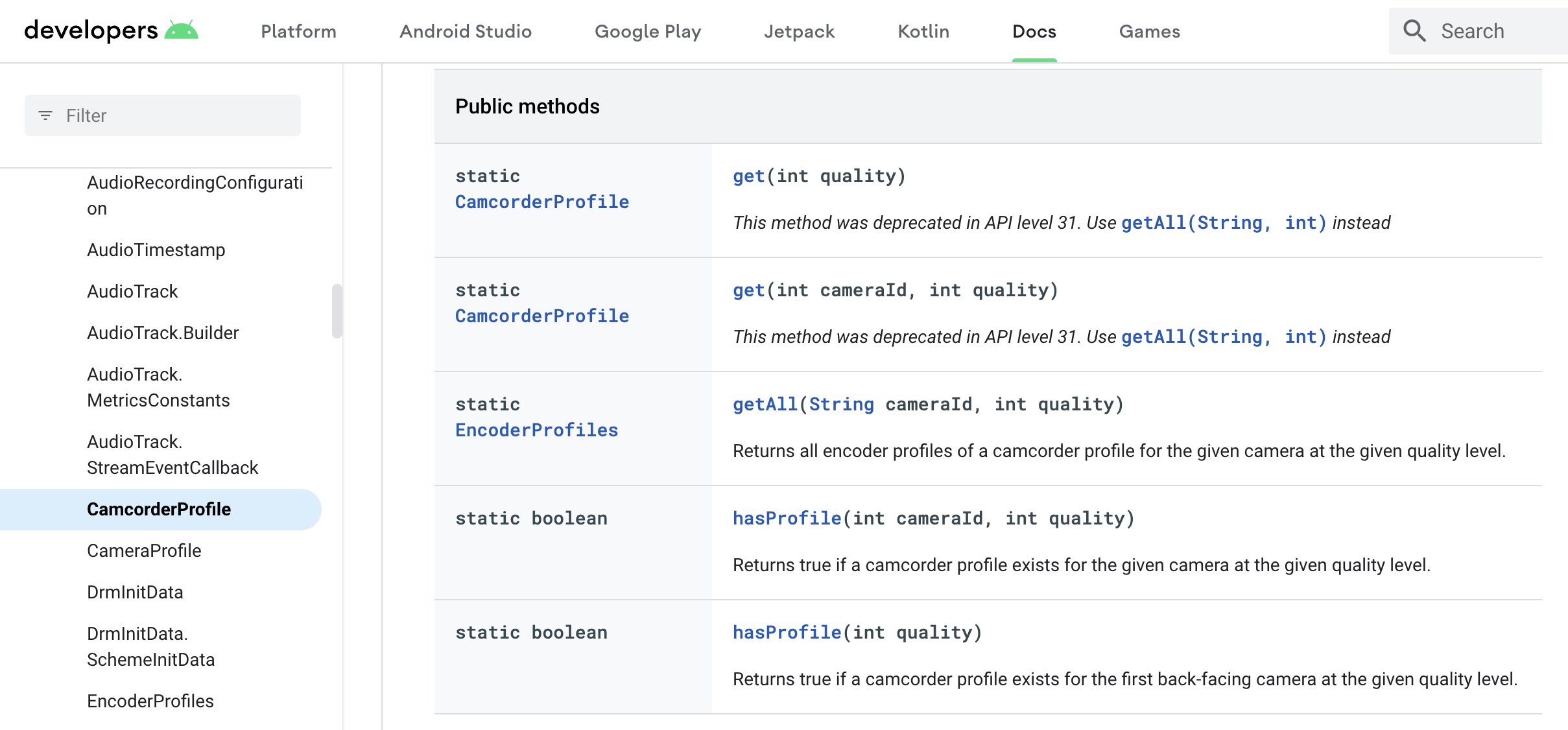Select the Docs tab

click(1034, 31)
